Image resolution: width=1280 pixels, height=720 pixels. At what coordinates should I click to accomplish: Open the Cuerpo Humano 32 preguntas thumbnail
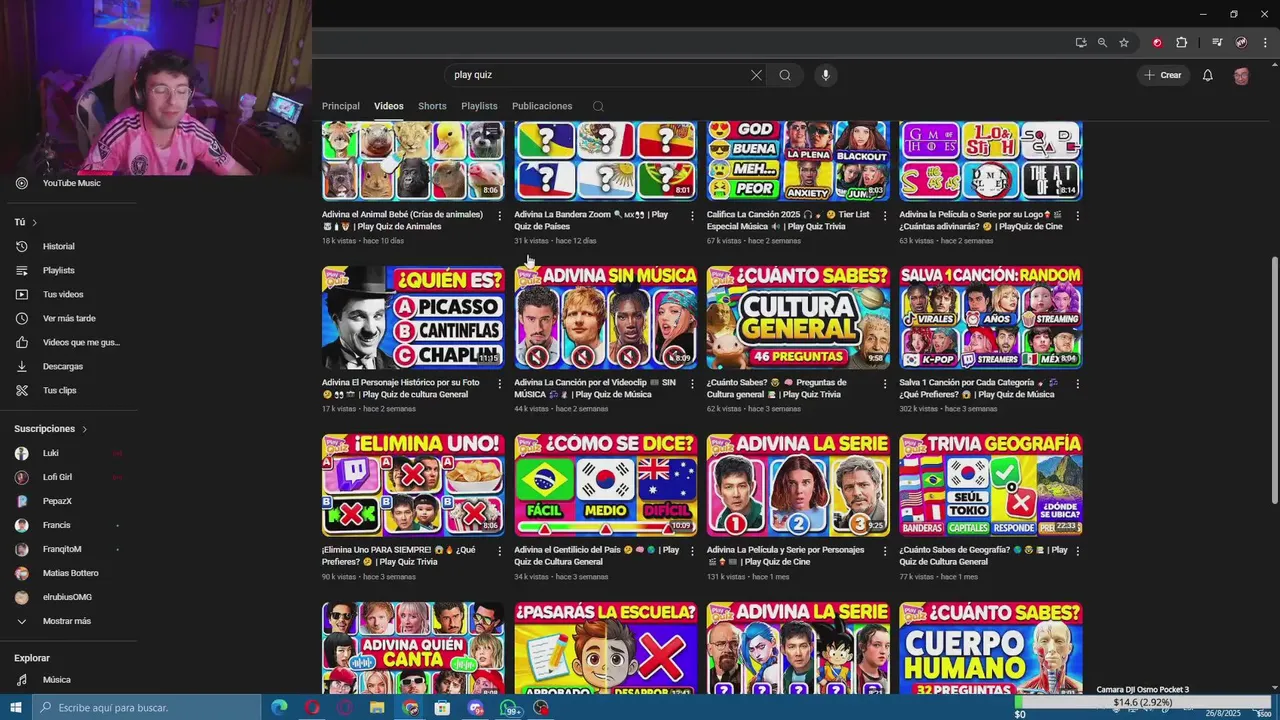click(990, 648)
